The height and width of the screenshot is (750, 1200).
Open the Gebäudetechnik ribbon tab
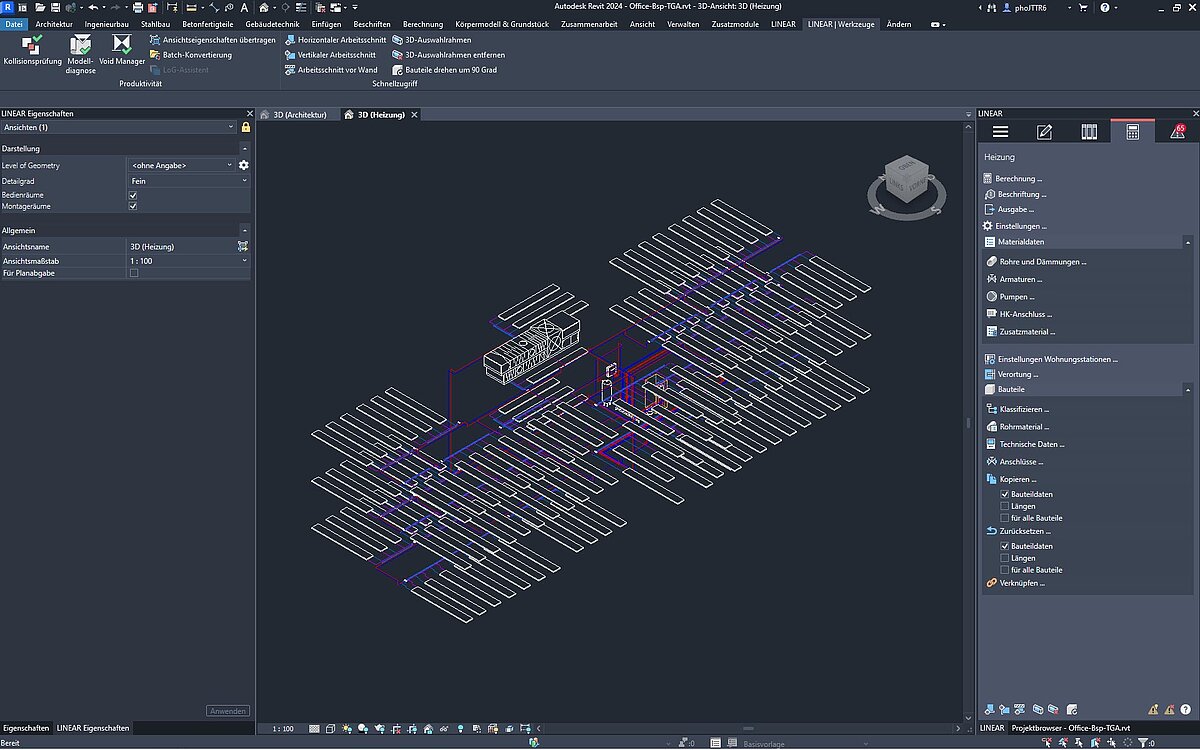(273, 24)
